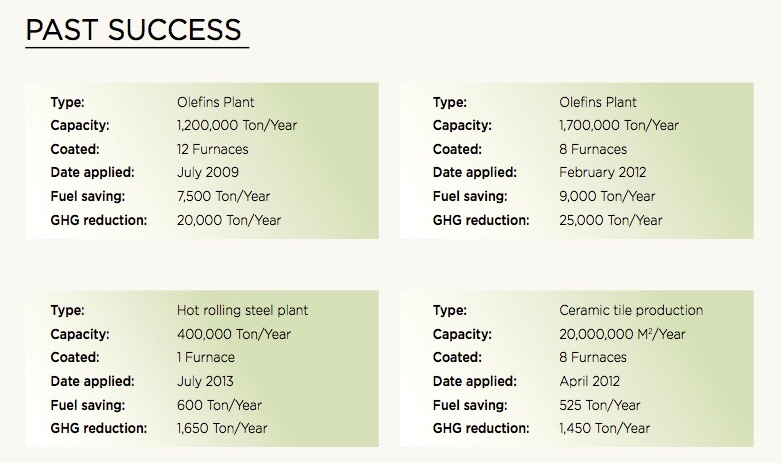The width and height of the screenshot is (781, 463).
Task: Select the 1,700,000 Ton/Year capacity value
Action: tap(619, 125)
